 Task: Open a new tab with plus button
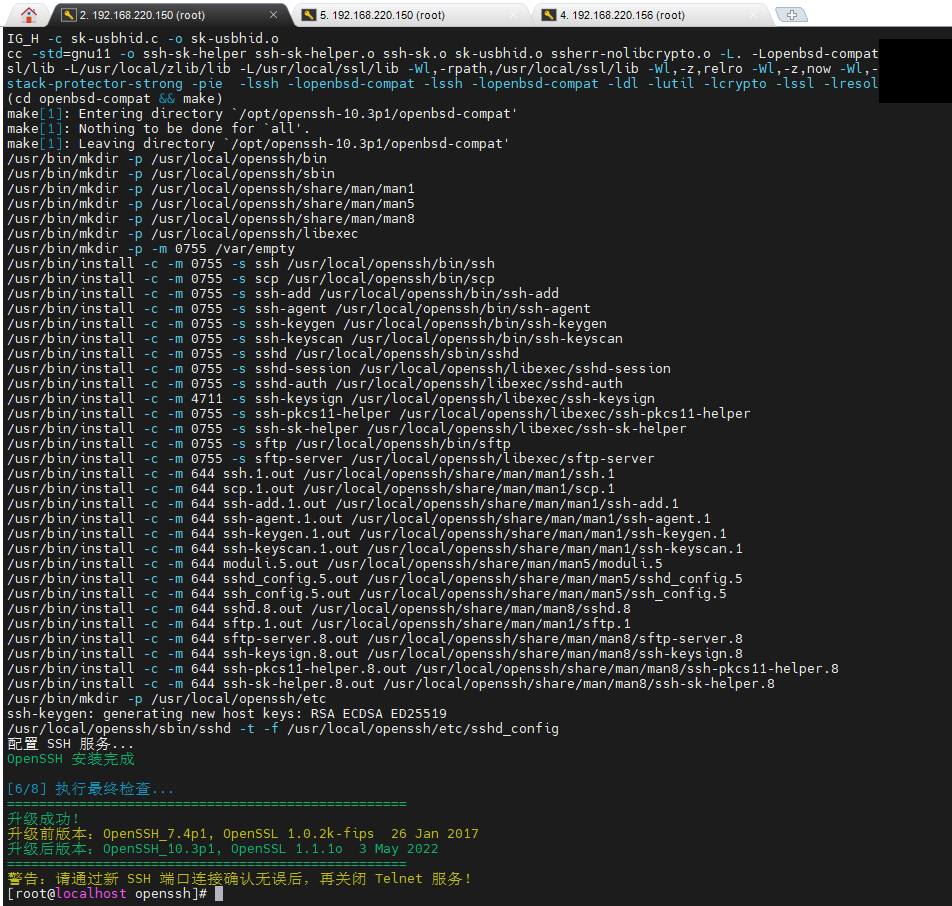(x=792, y=15)
